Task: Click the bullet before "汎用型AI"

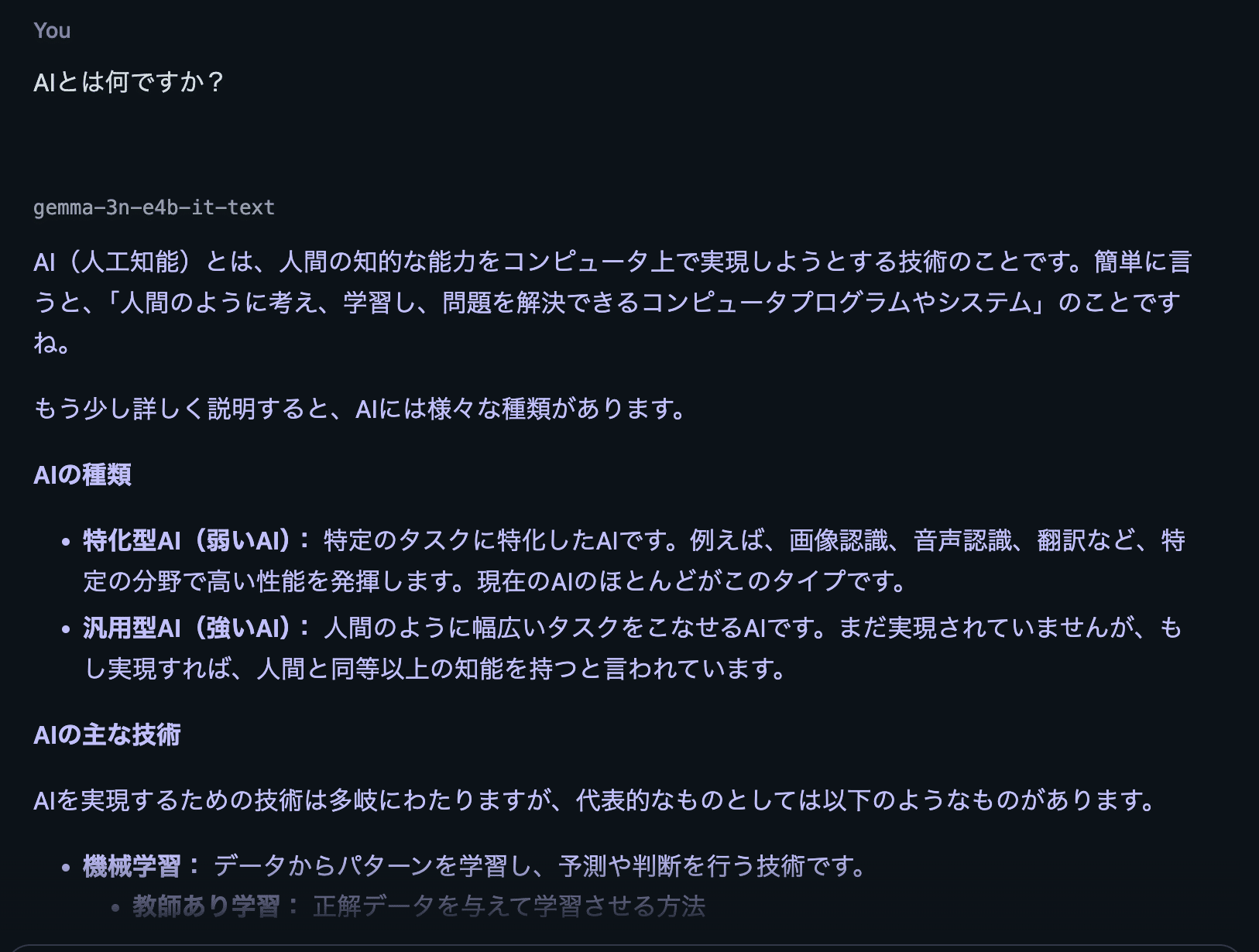Action: [66, 629]
